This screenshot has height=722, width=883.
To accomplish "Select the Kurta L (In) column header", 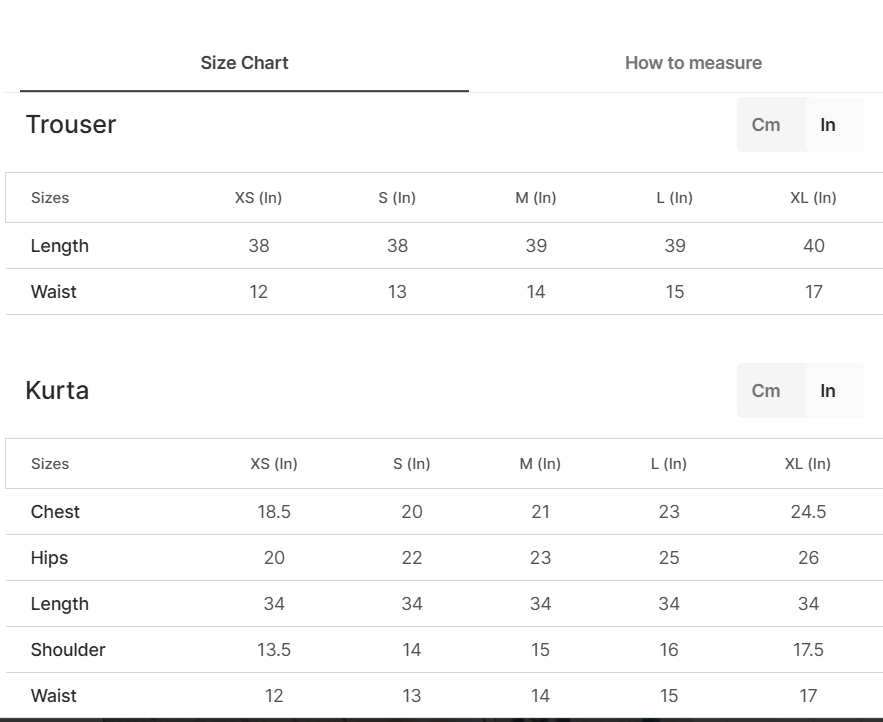I will (669, 464).
